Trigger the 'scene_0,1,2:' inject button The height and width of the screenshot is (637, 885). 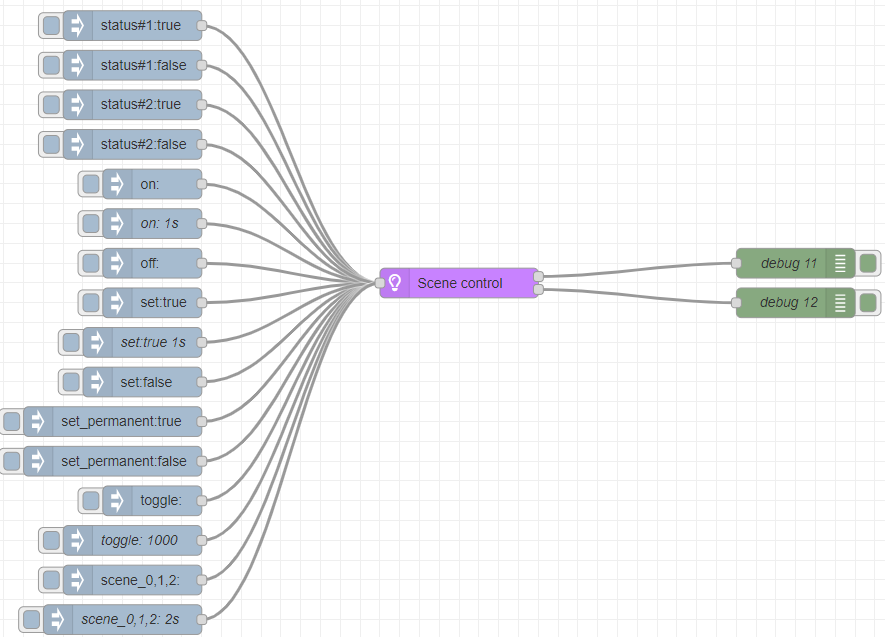[x=51, y=580]
